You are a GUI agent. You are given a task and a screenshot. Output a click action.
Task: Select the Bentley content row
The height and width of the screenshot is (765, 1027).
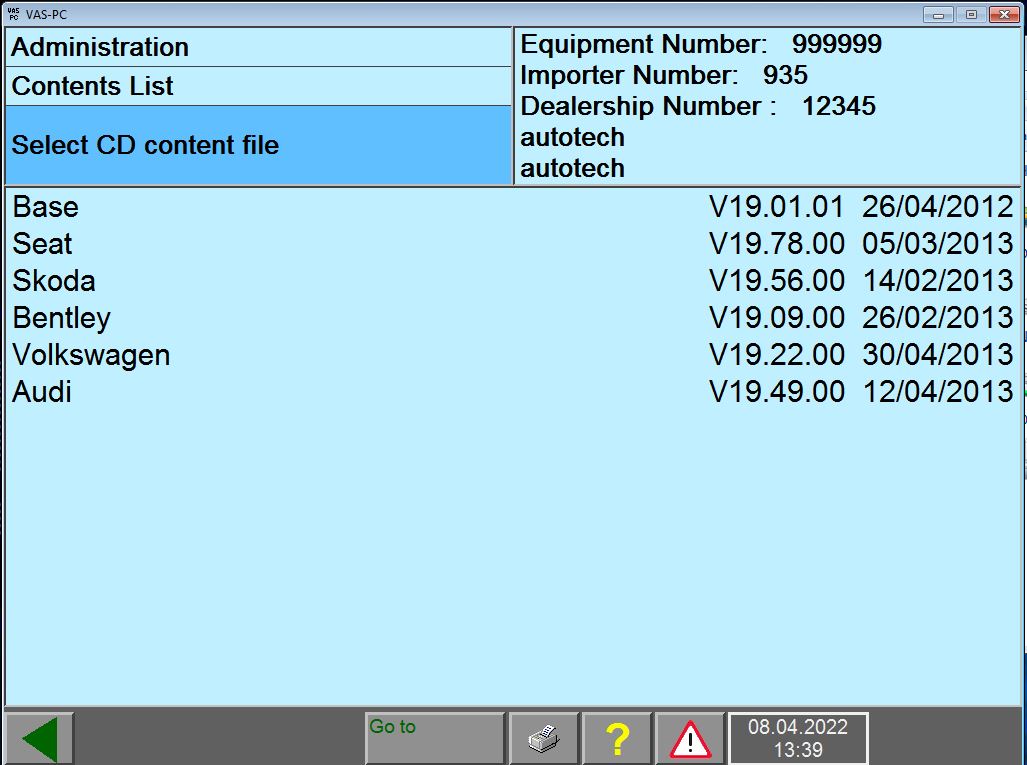coord(513,318)
